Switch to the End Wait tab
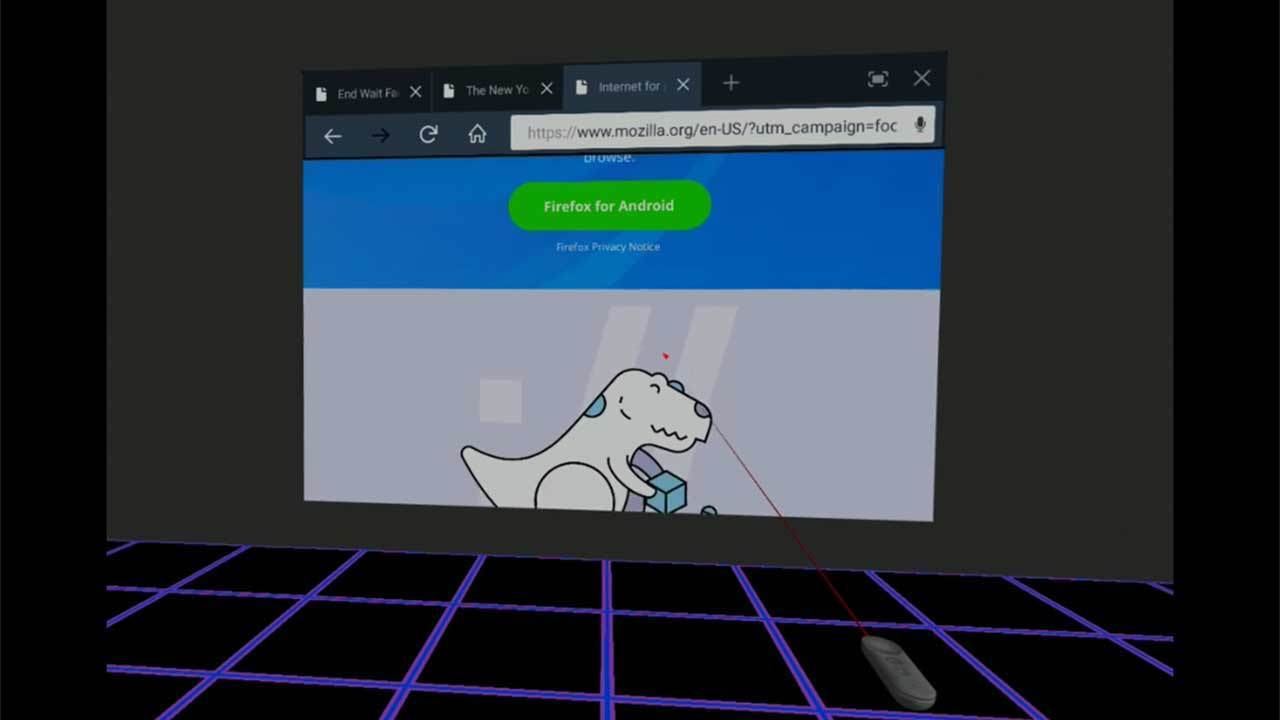 click(x=368, y=93)
